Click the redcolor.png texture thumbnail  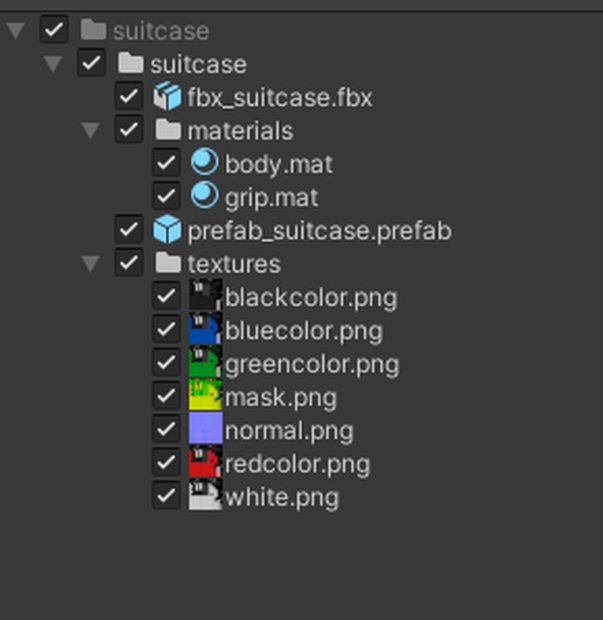pos(206,461)
